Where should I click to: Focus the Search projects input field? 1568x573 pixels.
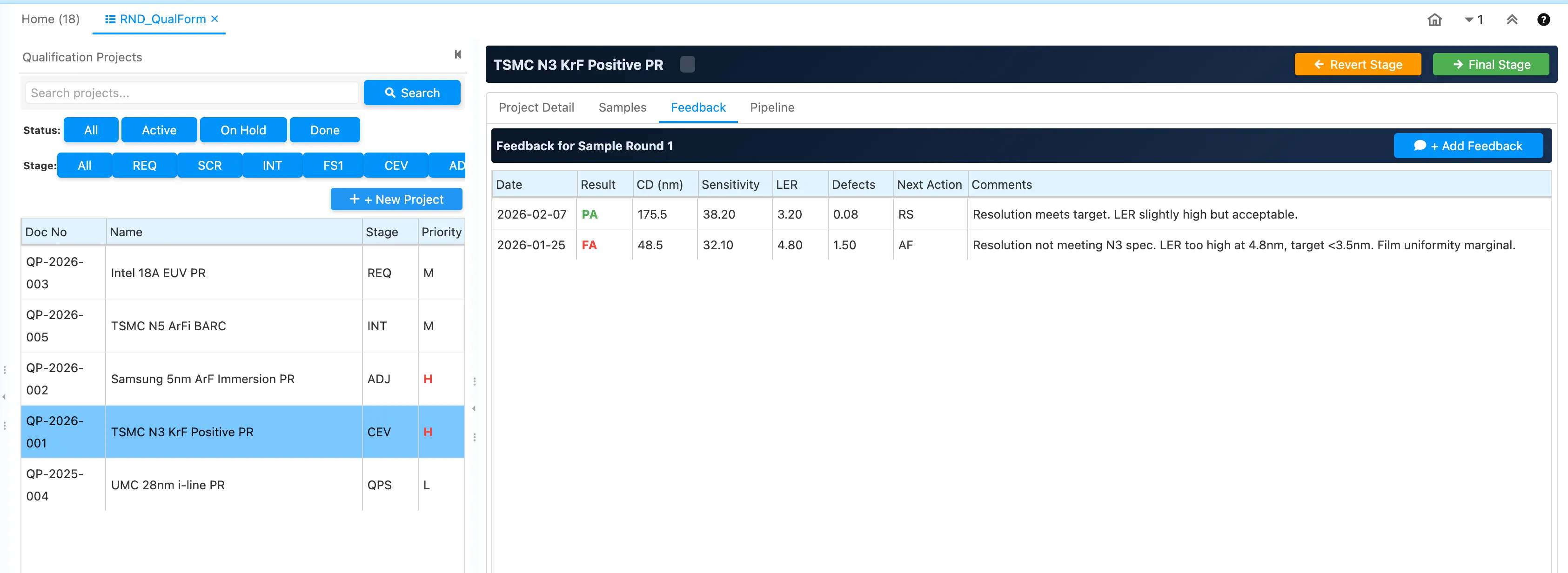coord(192,93)
